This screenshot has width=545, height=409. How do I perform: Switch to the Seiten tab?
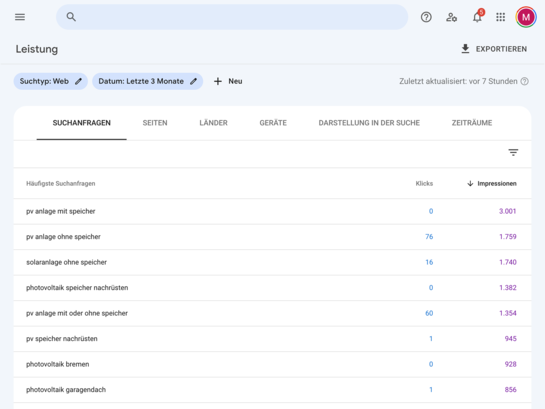pos(155,123)
